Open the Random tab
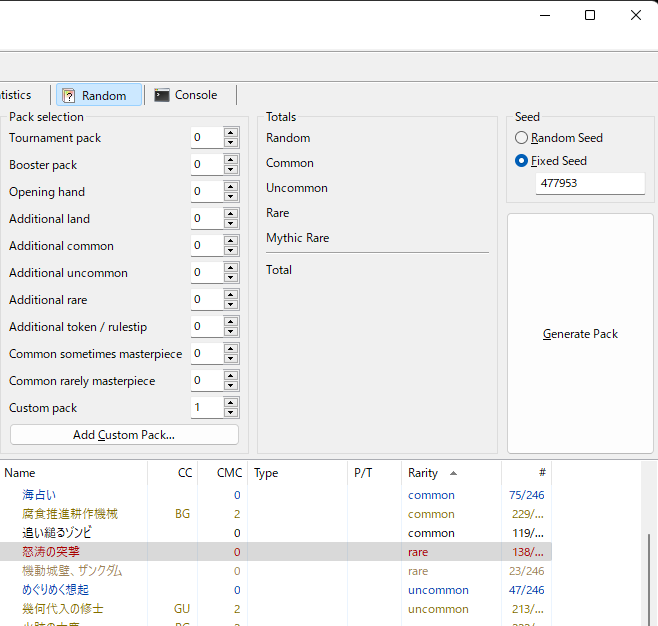Viewport: 658px width, 626px height. pos(98,96)
